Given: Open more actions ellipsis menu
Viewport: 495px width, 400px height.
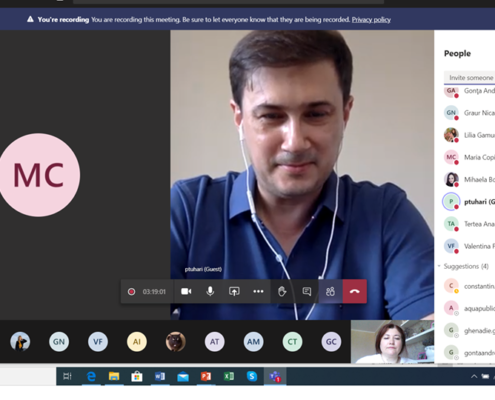Looking at the screenshot, I should [x=258, y=292].
